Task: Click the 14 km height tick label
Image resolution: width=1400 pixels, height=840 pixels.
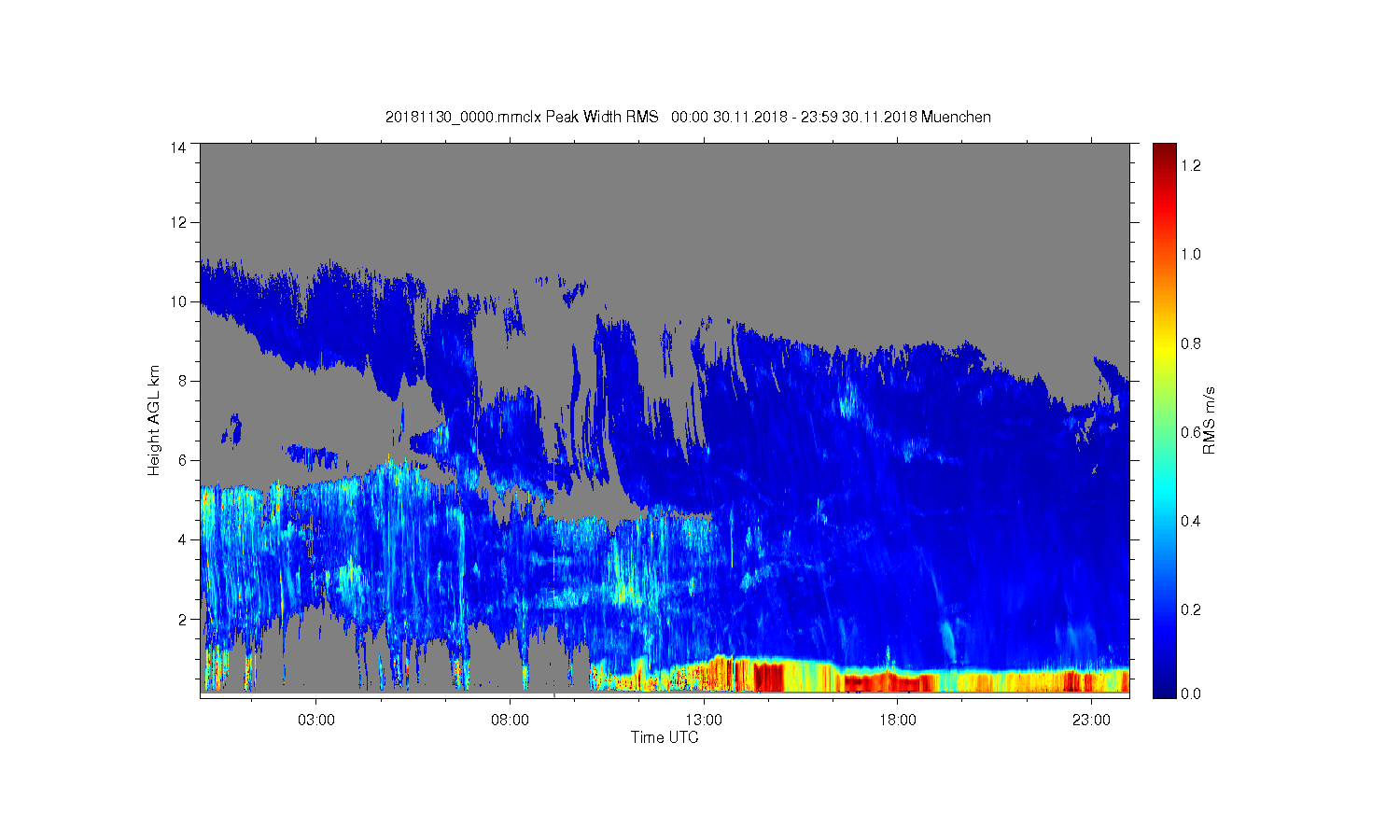Action: click(178, 147)
